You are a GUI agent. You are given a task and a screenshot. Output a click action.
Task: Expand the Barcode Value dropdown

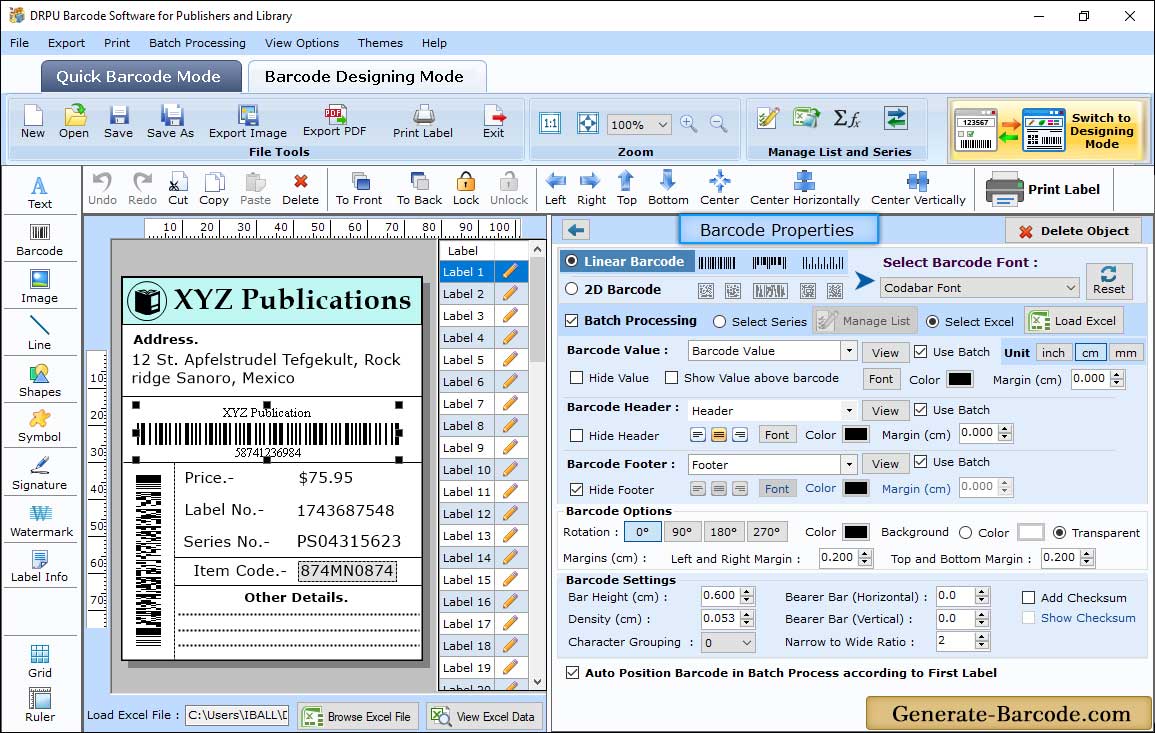point(849,351)
